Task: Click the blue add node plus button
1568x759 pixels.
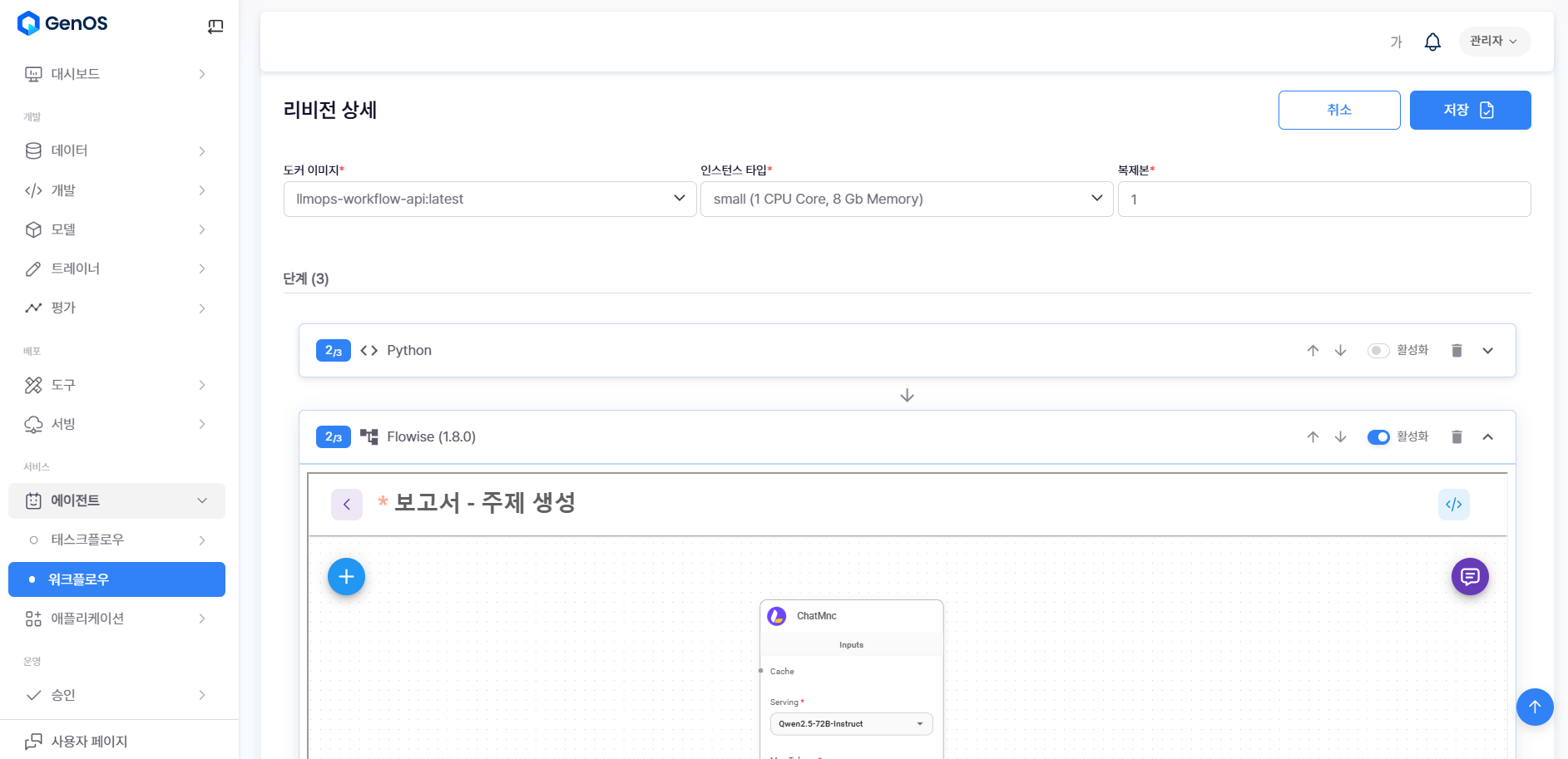Action: (346, 577)
